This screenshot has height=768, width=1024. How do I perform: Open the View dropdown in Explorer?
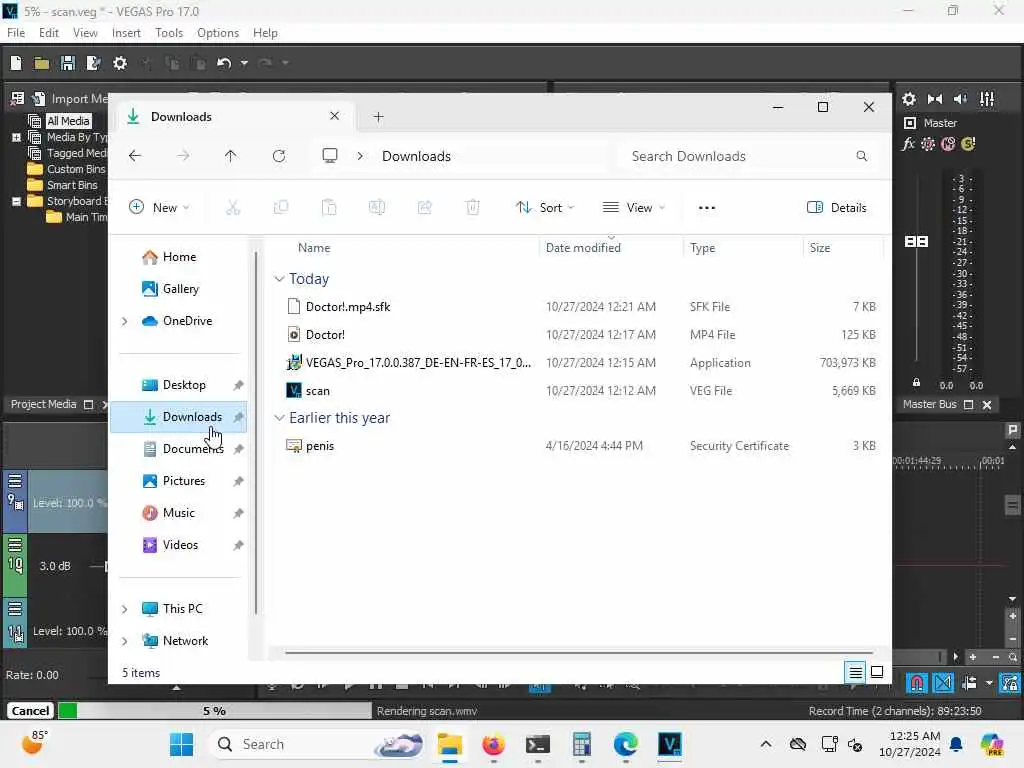[633, 208]
